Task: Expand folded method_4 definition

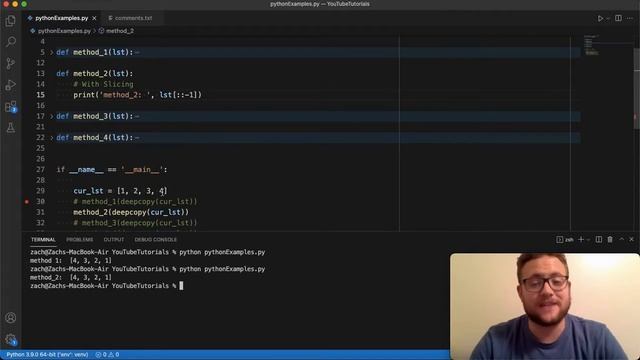Action: pos(52,138)
